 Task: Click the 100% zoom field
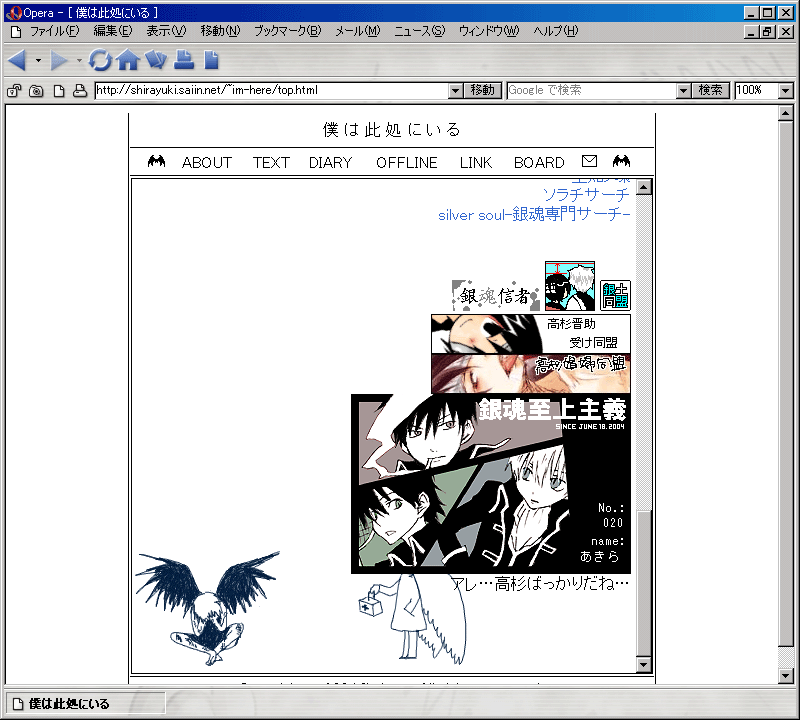pos(757,91)
